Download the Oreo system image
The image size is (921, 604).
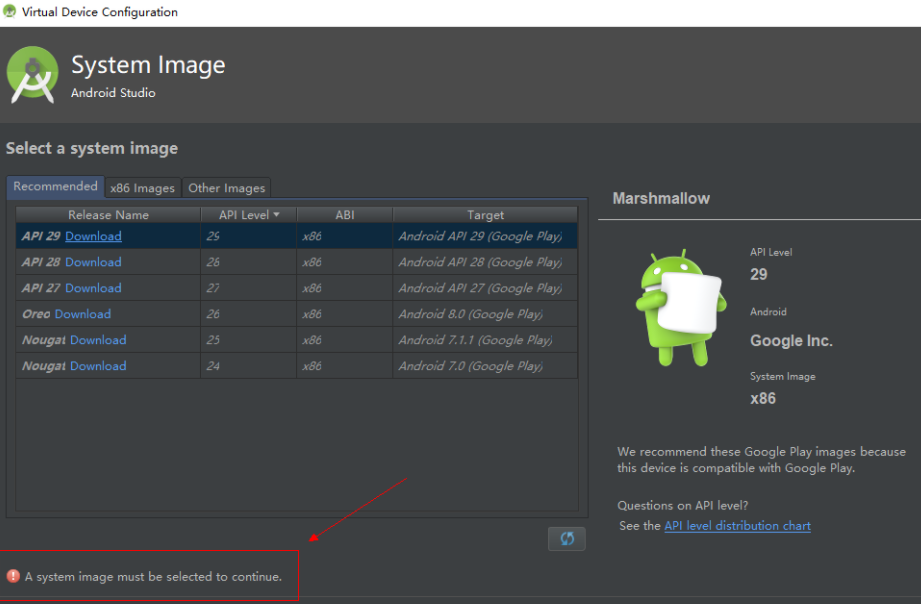83,314
